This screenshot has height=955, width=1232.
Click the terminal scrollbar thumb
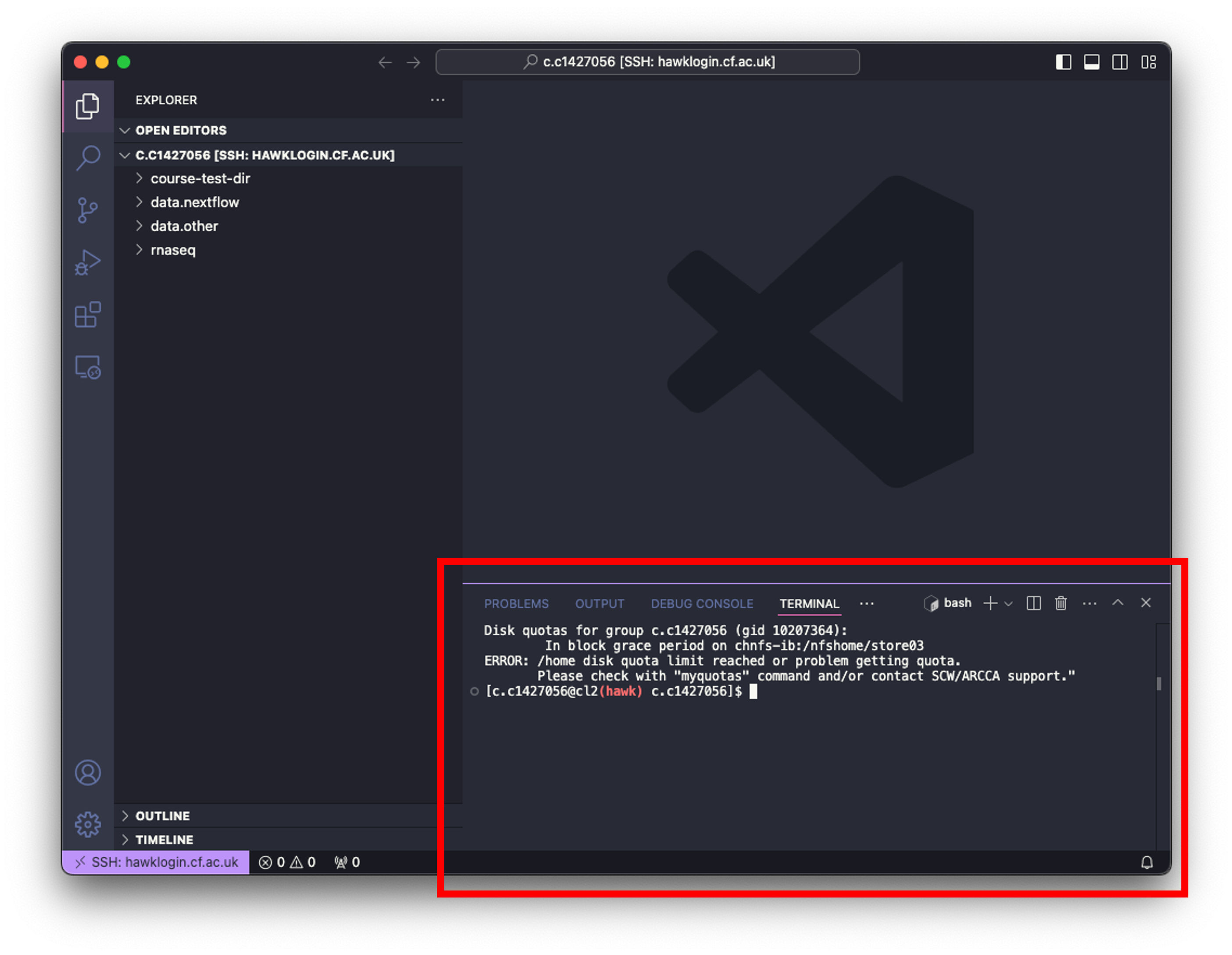[x=1159, y=683]
